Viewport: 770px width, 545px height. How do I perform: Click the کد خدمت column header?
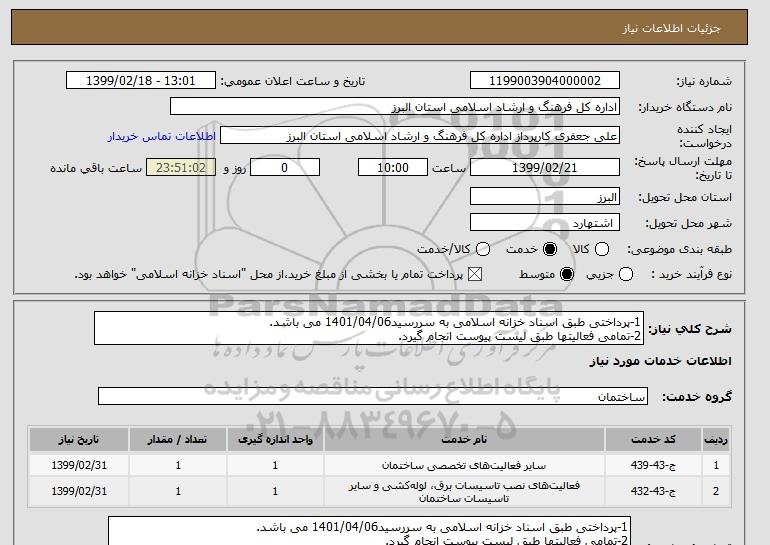click(x=653, y=439)
